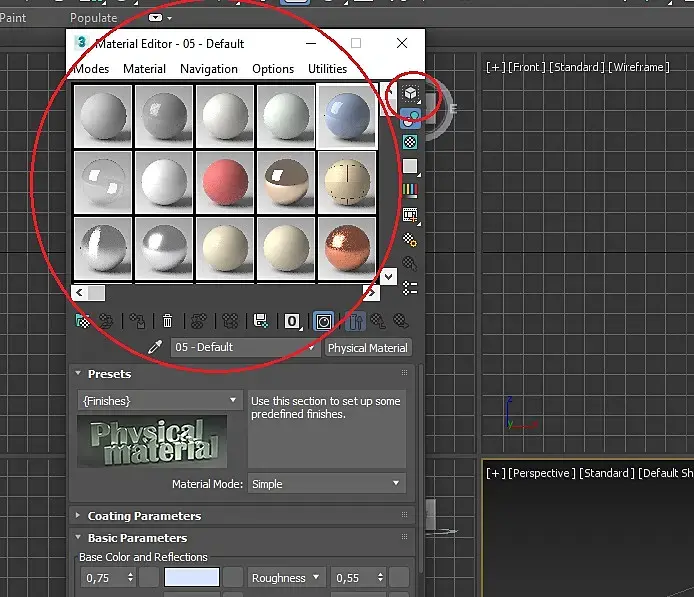
Task: Click Put Material to Scene icon
Action: 106,321
